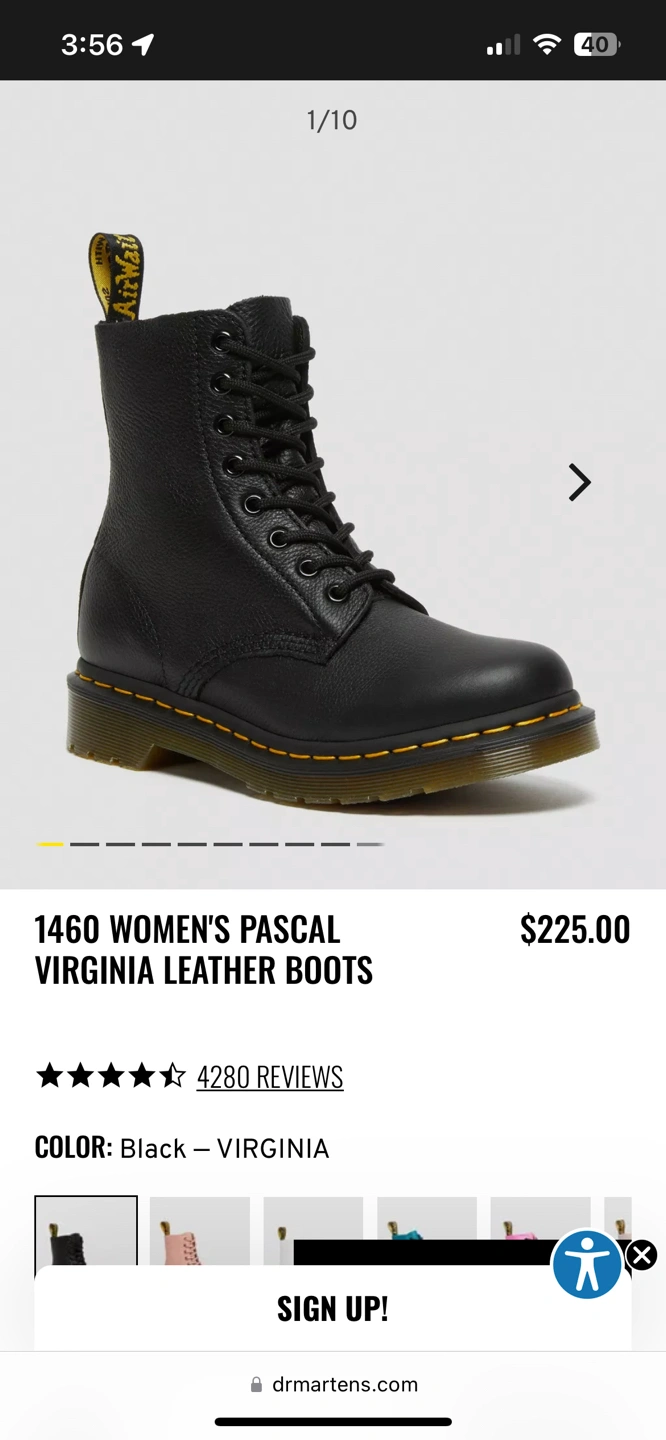Tap the drmartens.com address bar
Screen dimensions: 666x1440
[x=333, y=1385]
